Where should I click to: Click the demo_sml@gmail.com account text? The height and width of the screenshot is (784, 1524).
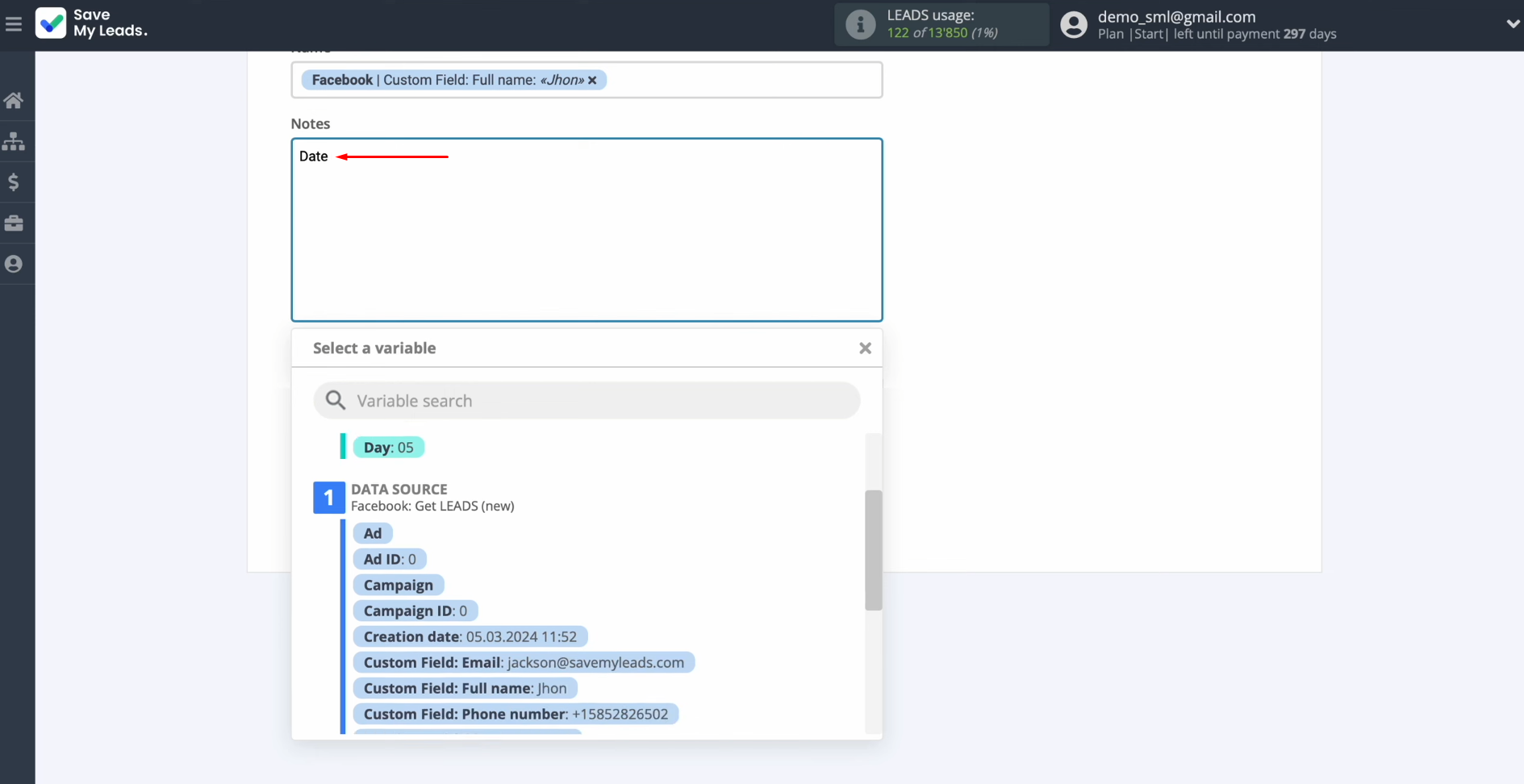(x=1176, y=17)
